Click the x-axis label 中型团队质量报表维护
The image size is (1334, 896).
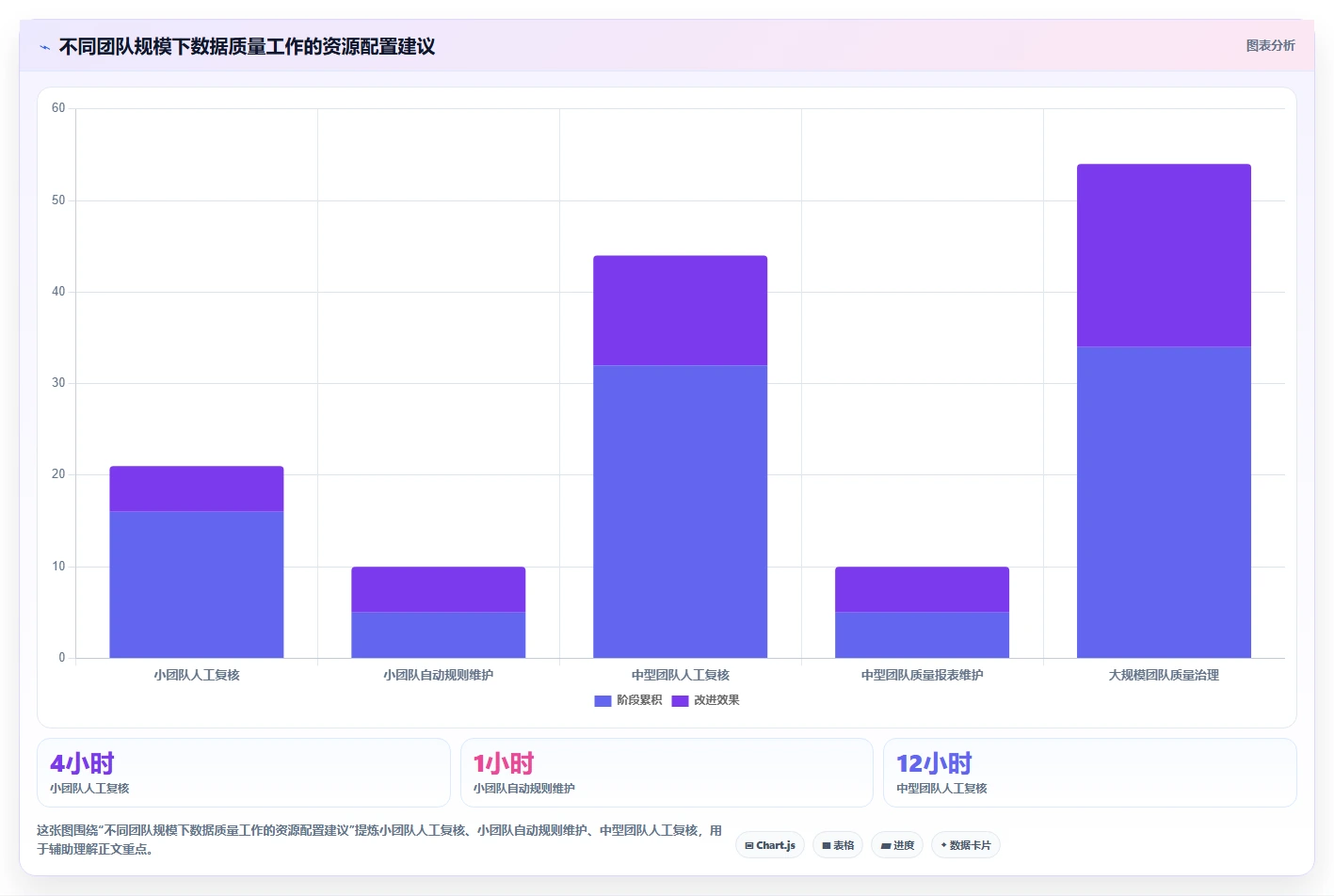tap(923, 675)
